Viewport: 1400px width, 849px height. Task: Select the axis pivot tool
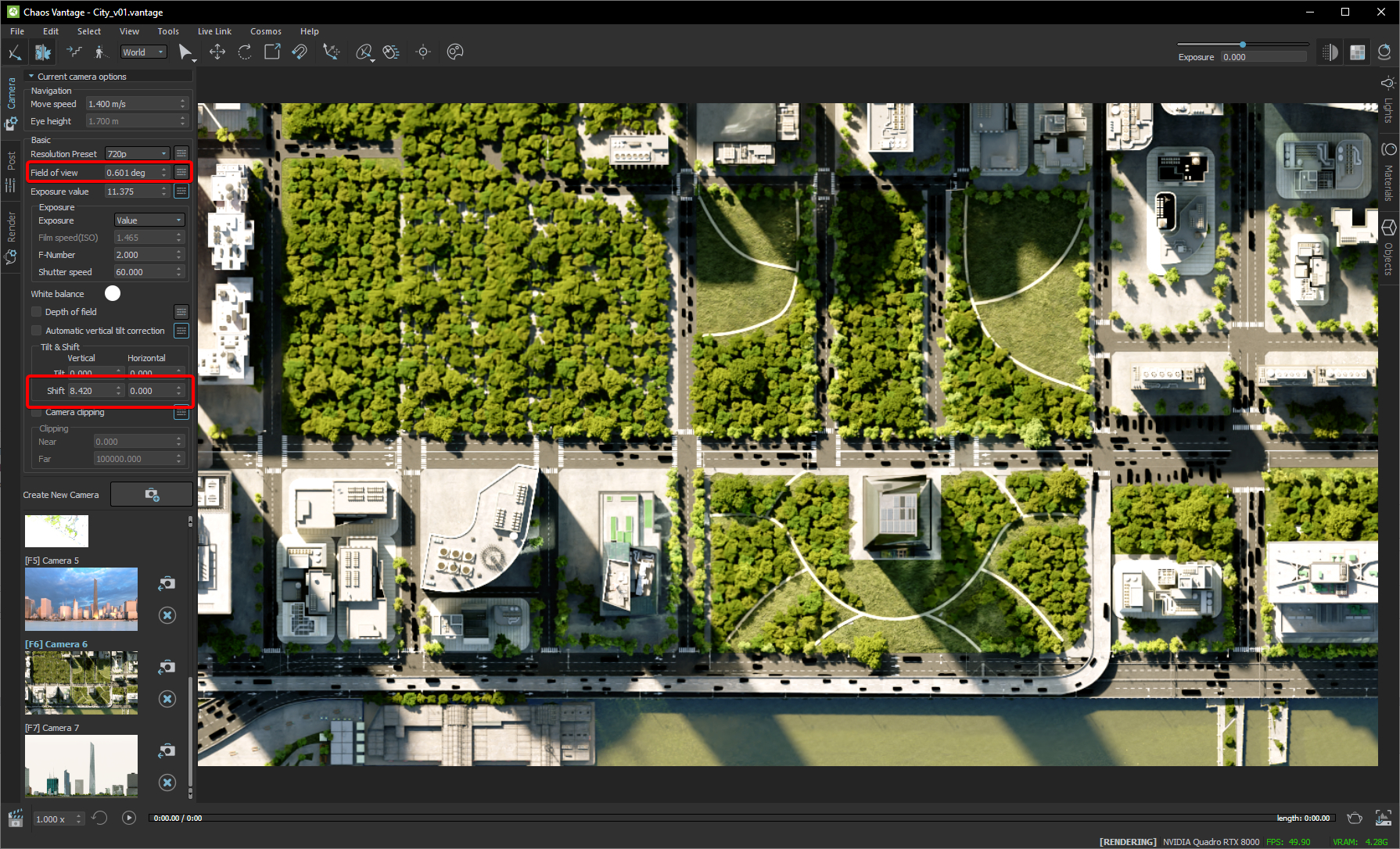(x=332, y=52)
